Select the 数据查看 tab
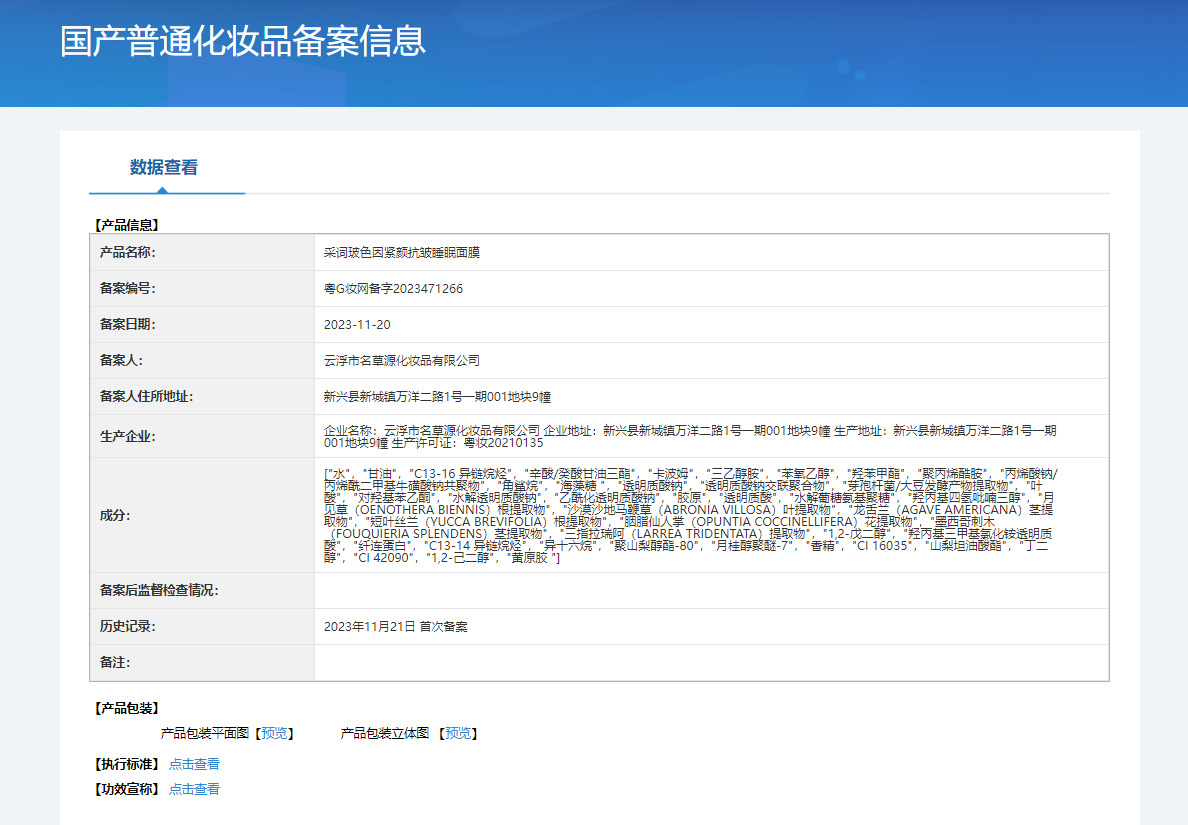Image resolution: width=1188 pixels, height=825 pixels. point(164,167)
